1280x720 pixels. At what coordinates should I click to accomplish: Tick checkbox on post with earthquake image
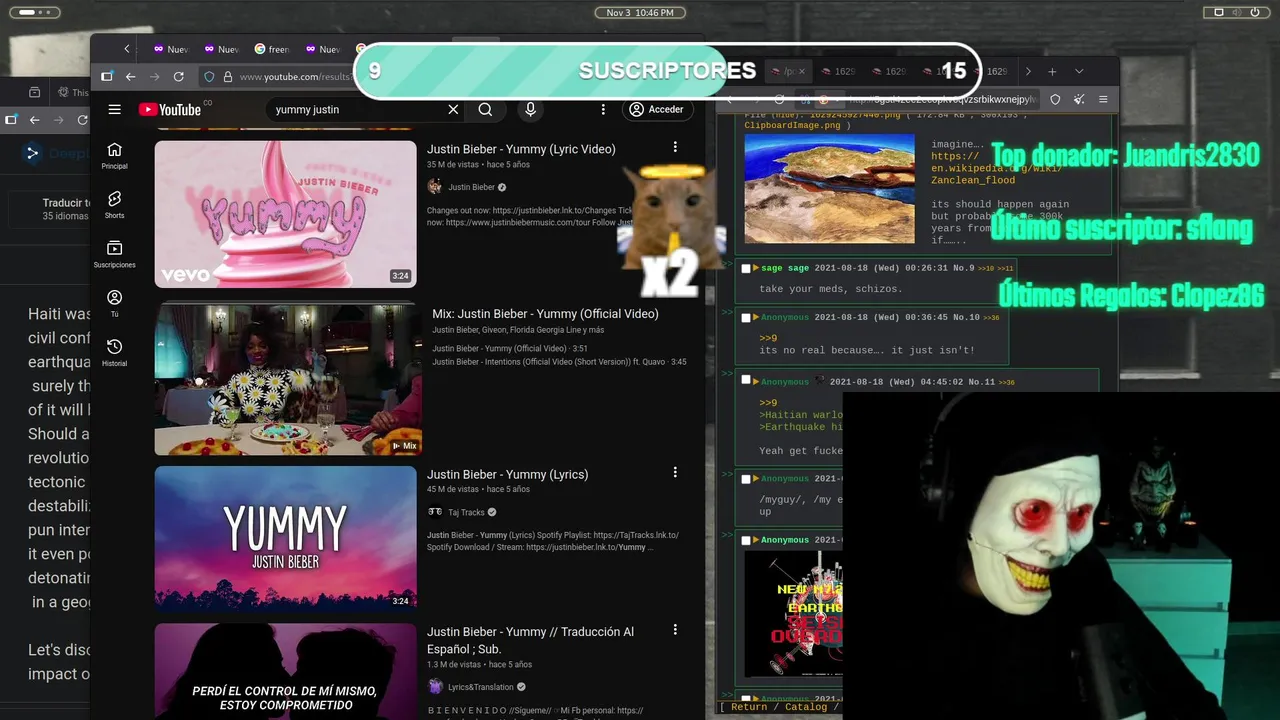coord(746,541)
